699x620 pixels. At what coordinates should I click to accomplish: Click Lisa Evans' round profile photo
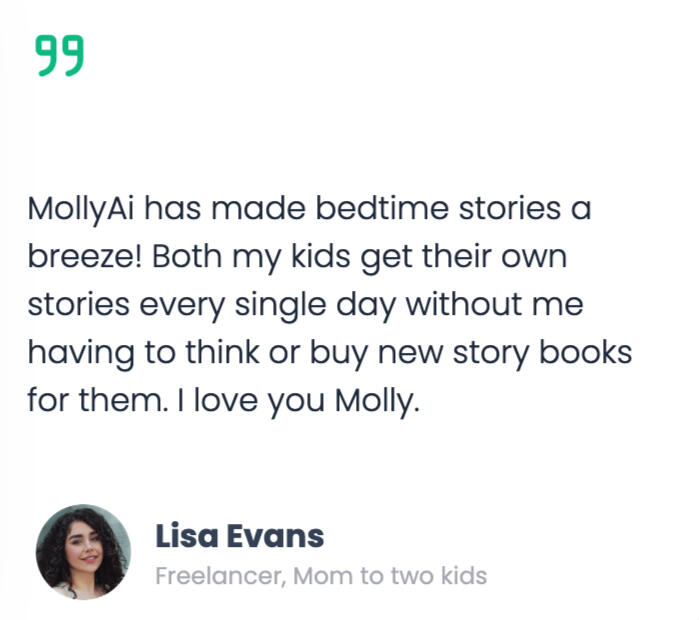(83, 552)
